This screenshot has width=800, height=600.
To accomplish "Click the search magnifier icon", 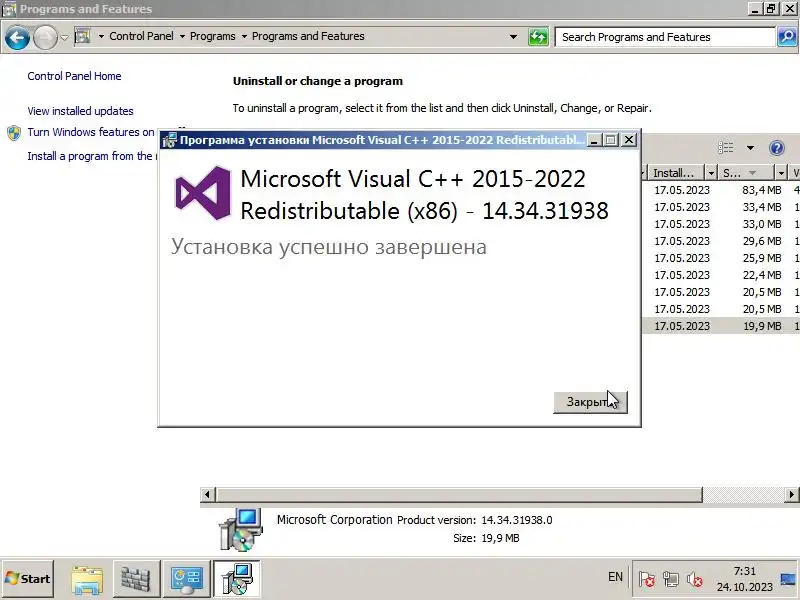I will click(787, 37).
